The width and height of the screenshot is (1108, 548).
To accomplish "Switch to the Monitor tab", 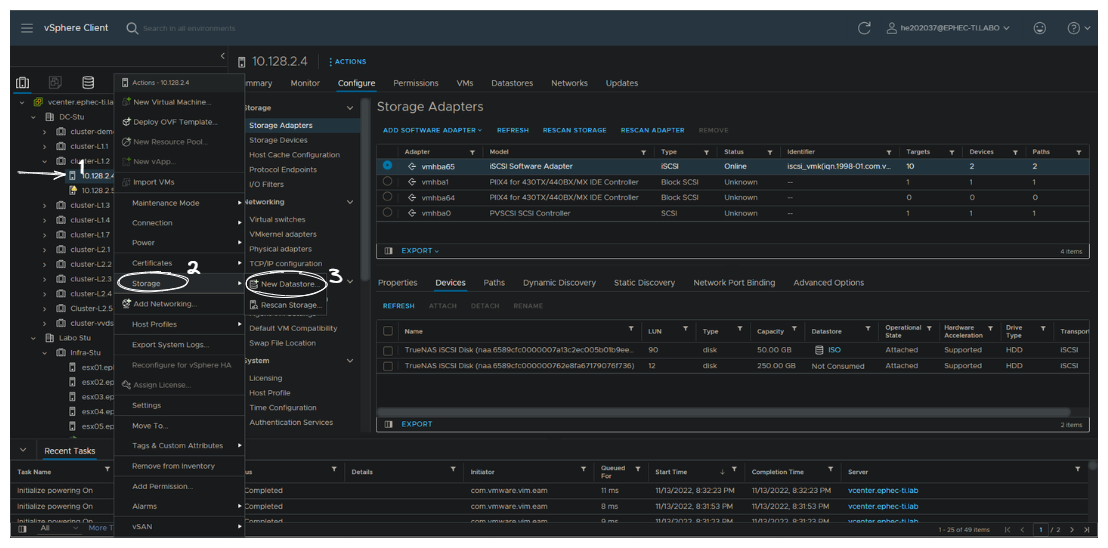I will tap(305, 83).
